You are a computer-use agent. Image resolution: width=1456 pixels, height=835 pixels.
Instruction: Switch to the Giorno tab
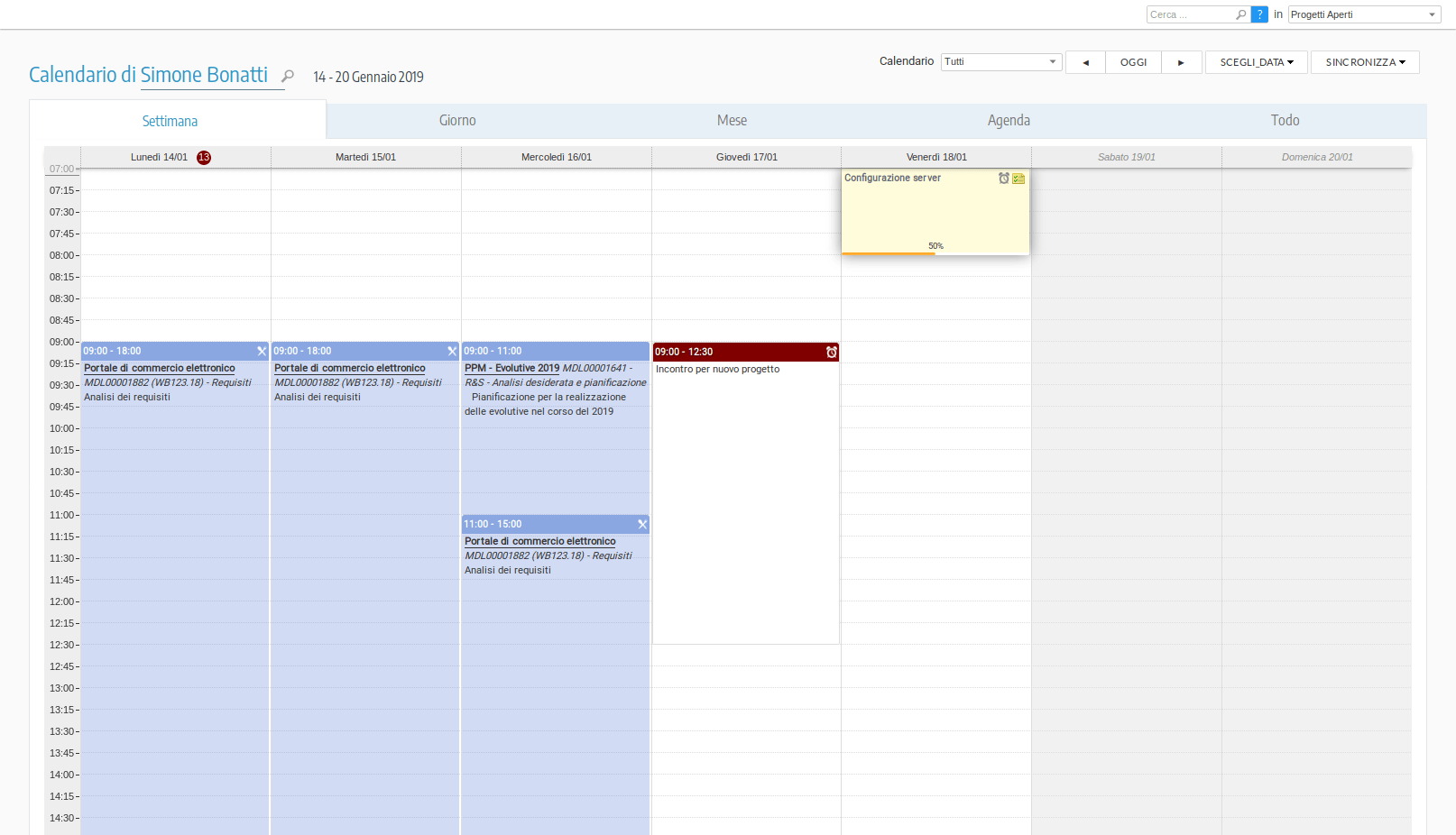point(457,121)
